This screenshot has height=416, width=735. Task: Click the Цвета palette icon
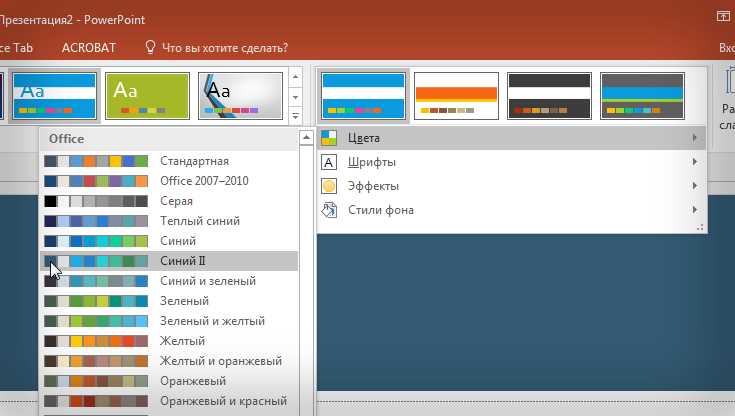click(329, 138)
